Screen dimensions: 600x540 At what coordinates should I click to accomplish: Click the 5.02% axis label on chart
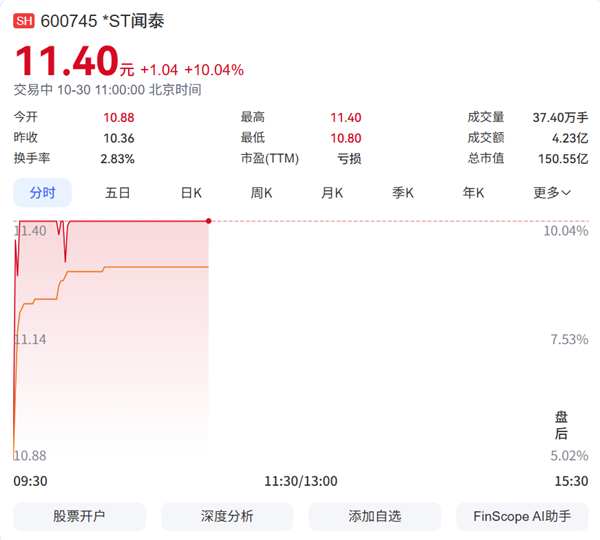[x=569, y=456]
